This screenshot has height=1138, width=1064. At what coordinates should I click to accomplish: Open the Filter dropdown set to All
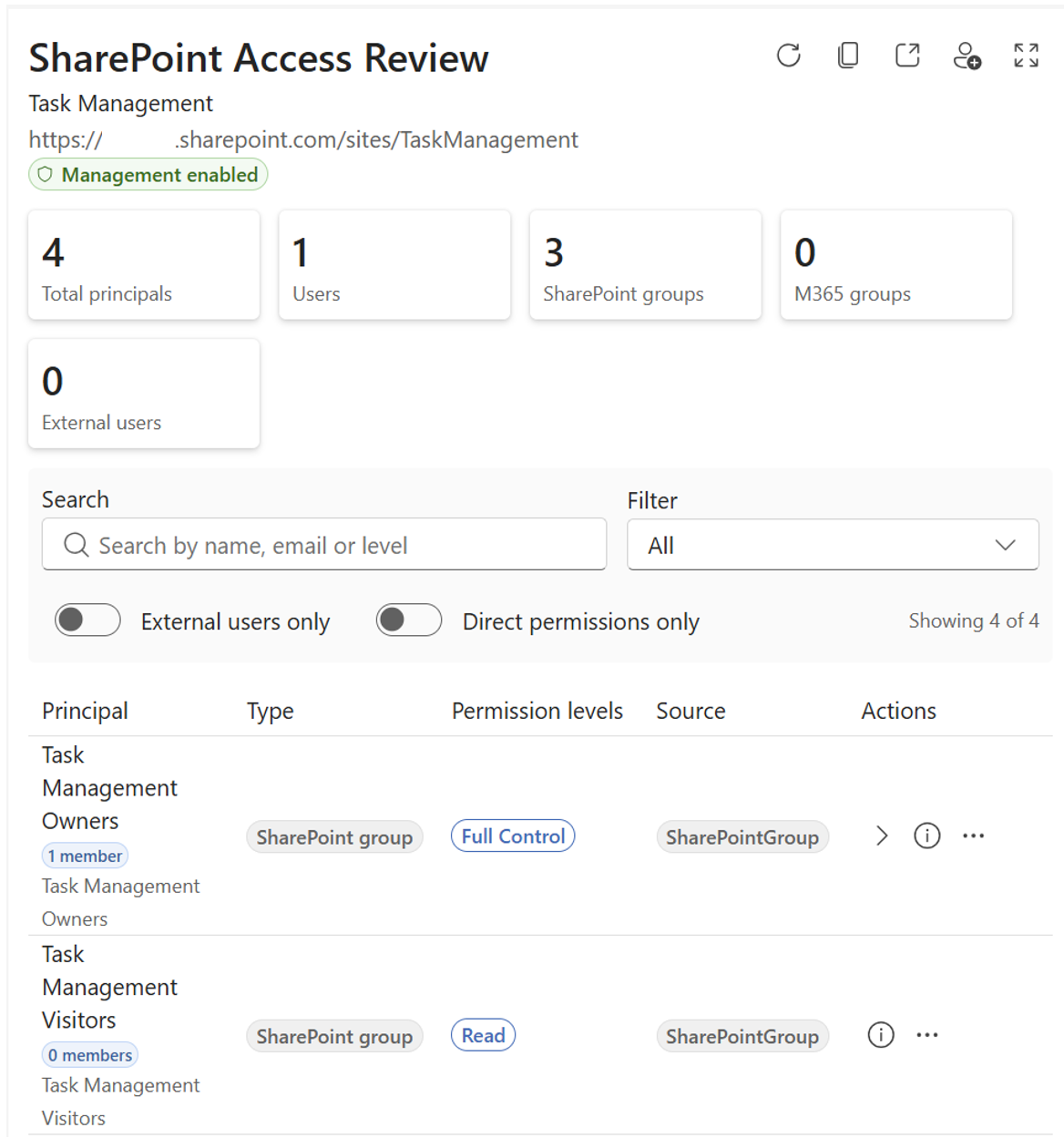pyautogui.click(x=833, y=545)
